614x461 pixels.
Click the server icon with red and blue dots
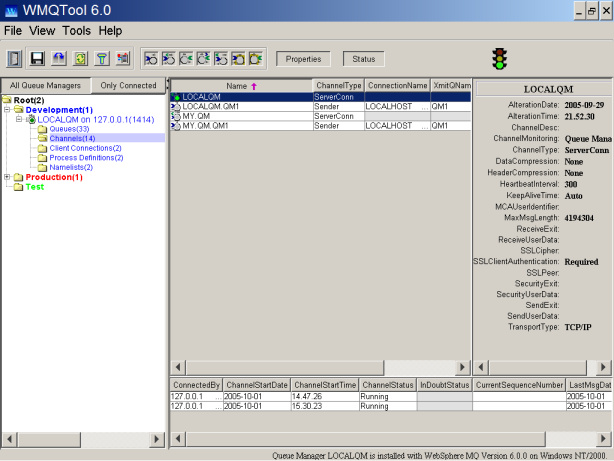(x=123, y=59)
